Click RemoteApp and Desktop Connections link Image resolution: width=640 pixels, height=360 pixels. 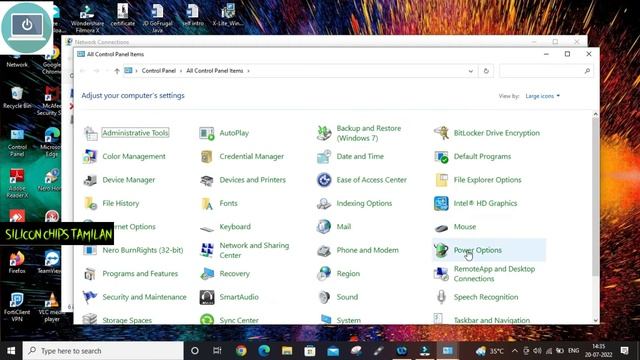[494, 274]
